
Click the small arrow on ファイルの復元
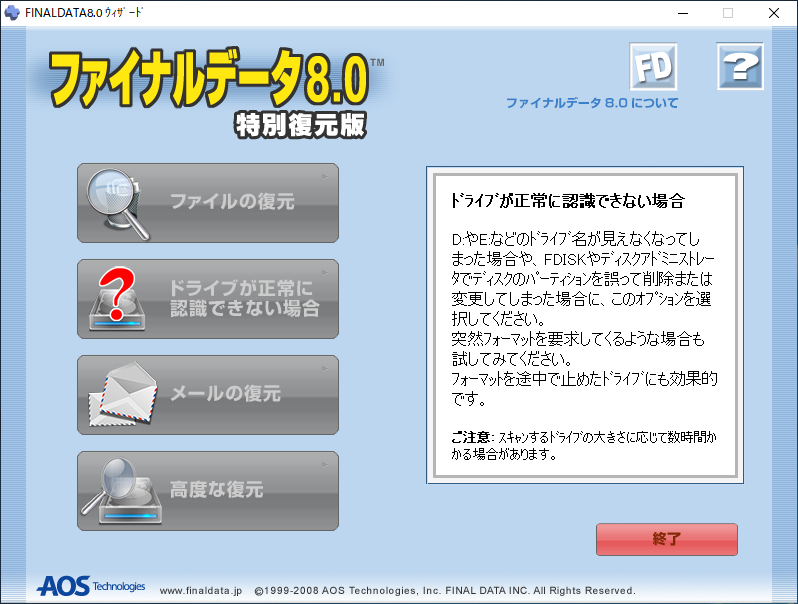[x=325, y=177]
